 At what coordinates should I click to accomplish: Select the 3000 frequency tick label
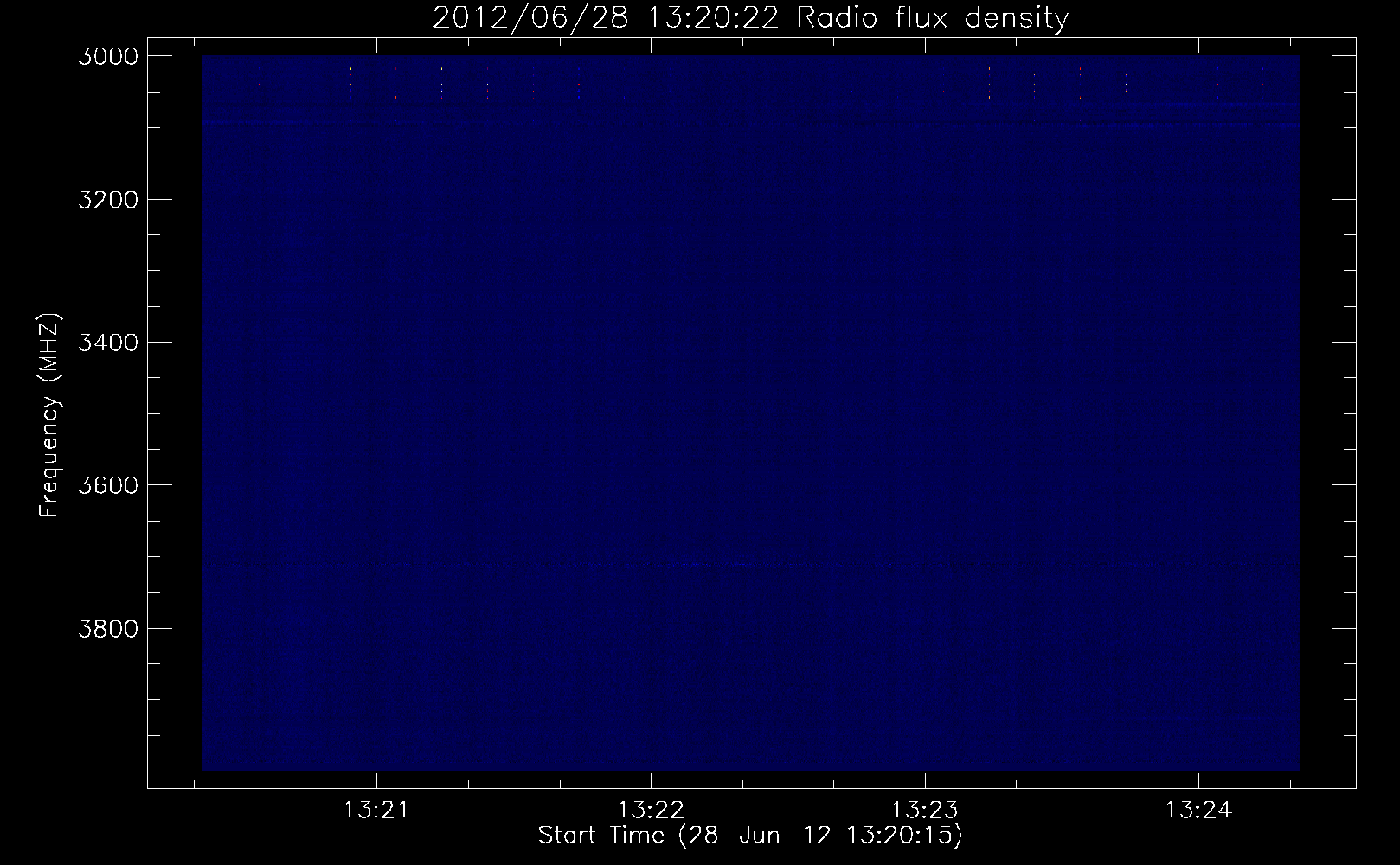[x=108, y=56]
